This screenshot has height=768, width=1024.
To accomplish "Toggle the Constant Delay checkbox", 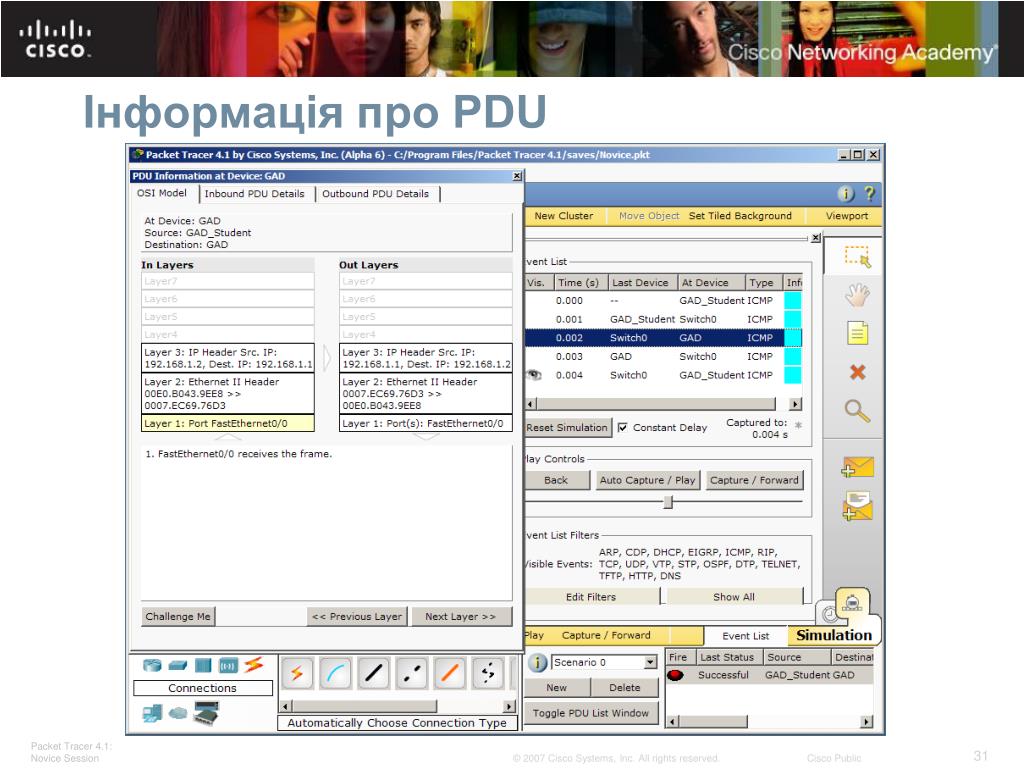I will [x=622, y=428].
